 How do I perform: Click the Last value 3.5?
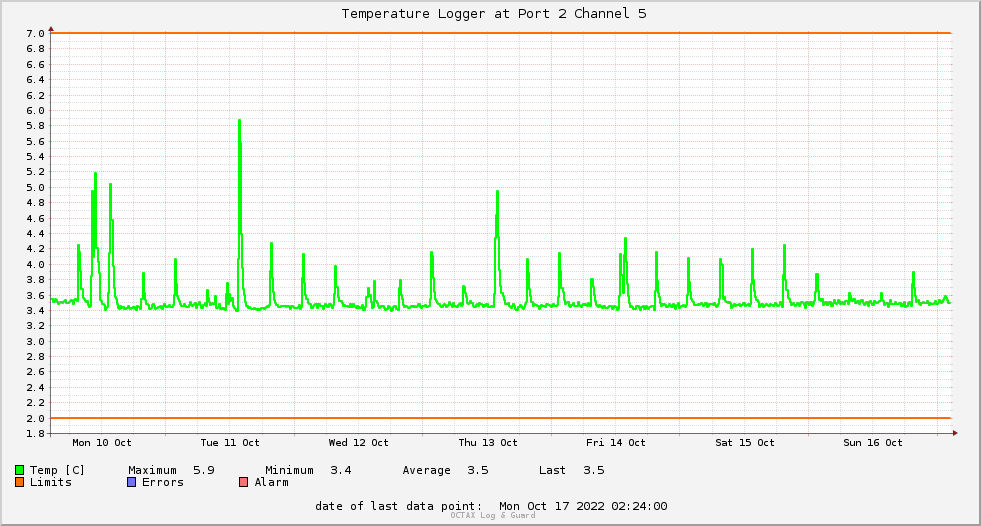point(594,470)
